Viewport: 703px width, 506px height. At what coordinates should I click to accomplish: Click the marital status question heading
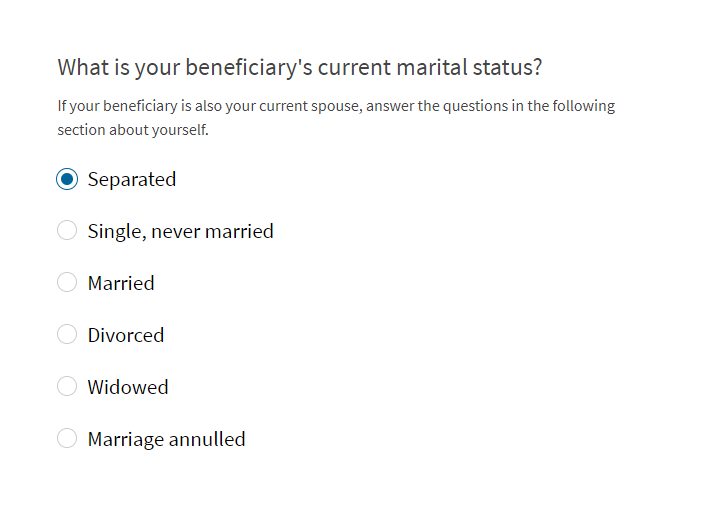(x=300, y=68)
